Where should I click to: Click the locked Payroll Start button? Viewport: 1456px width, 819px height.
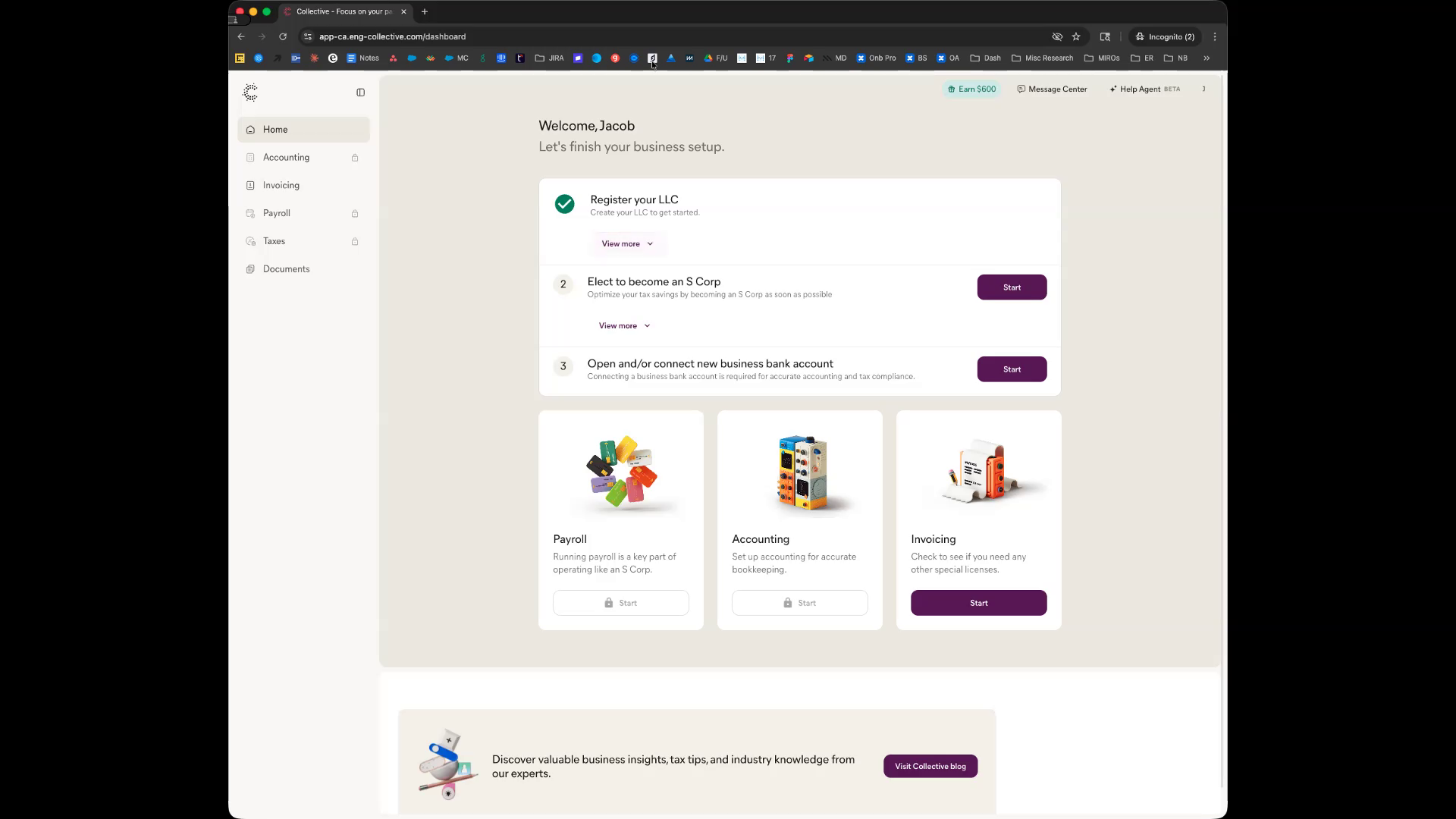(620, 603)
